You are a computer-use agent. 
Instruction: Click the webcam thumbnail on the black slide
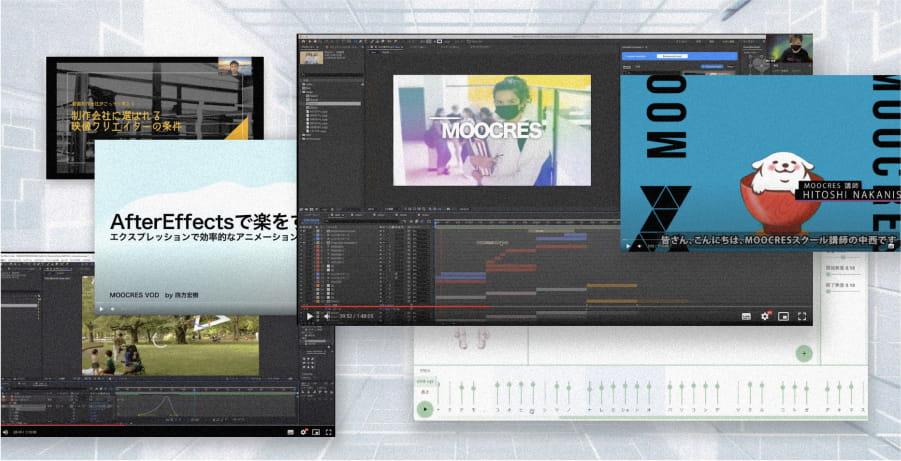[234, 67]
